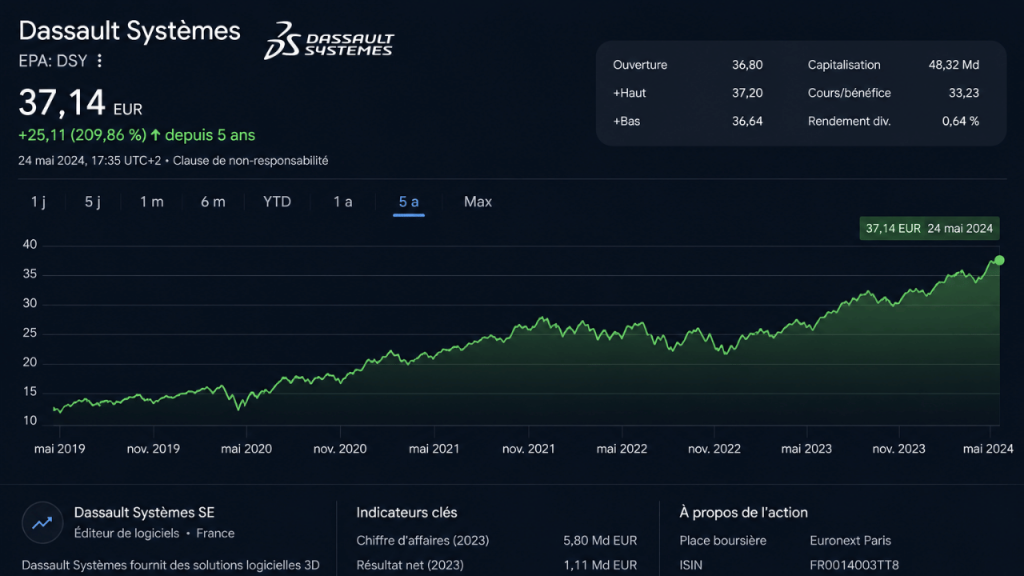Click the Cours/bénéfice label
The height and width of the screenshot is (576, 1024).
click(x=849, y=93)
